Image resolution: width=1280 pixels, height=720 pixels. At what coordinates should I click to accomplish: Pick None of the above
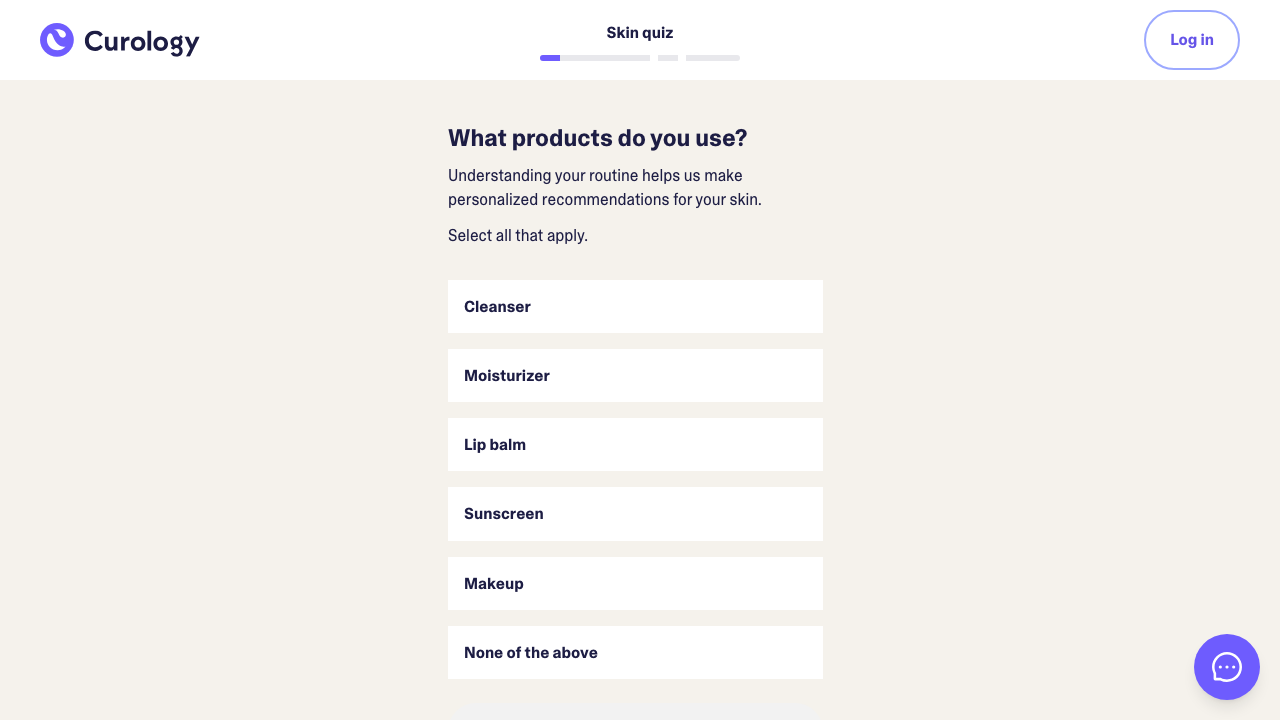pos(635,653)
